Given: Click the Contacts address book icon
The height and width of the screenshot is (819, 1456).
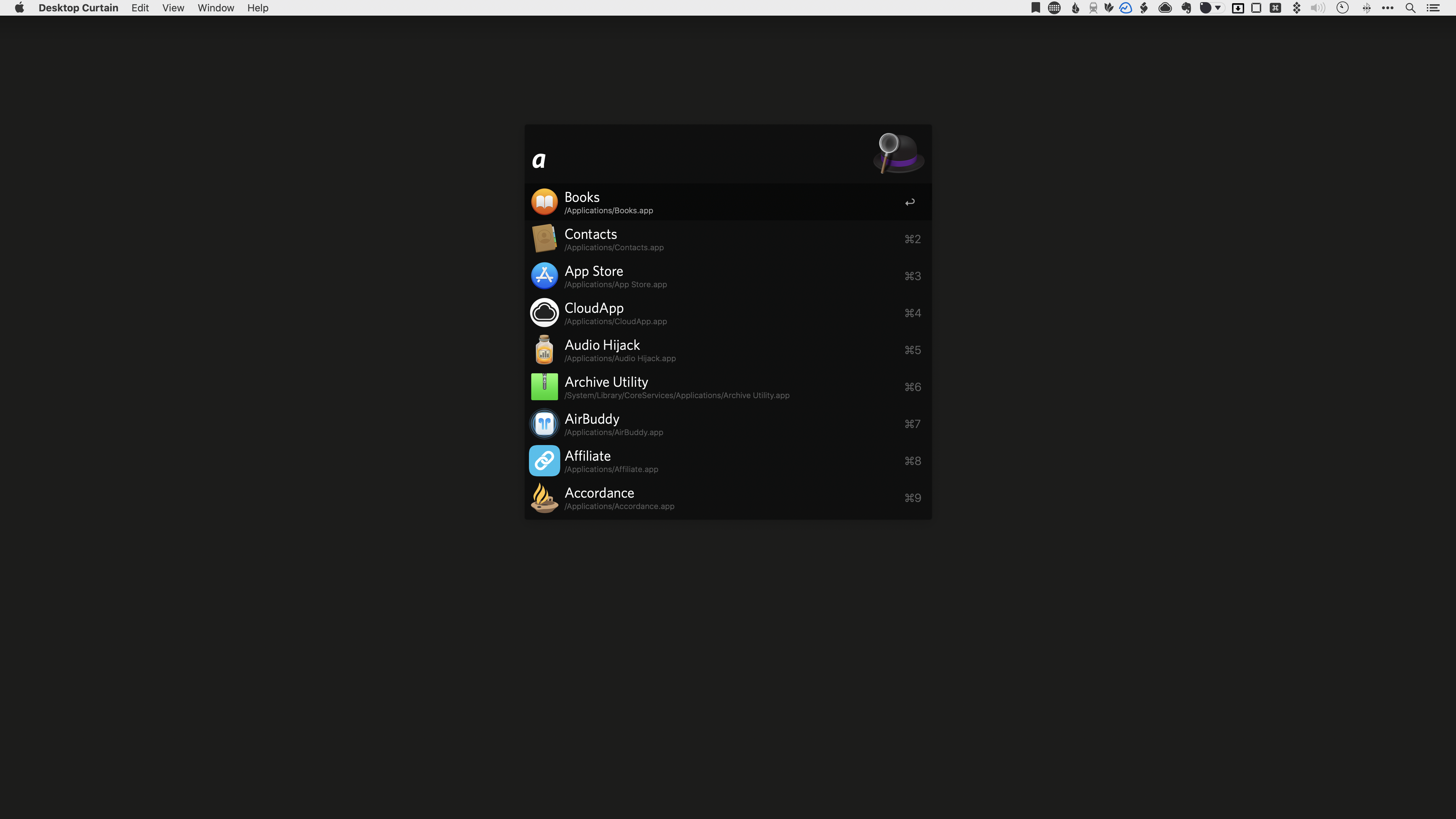Looking at the screenshot, I should [544, 239].
